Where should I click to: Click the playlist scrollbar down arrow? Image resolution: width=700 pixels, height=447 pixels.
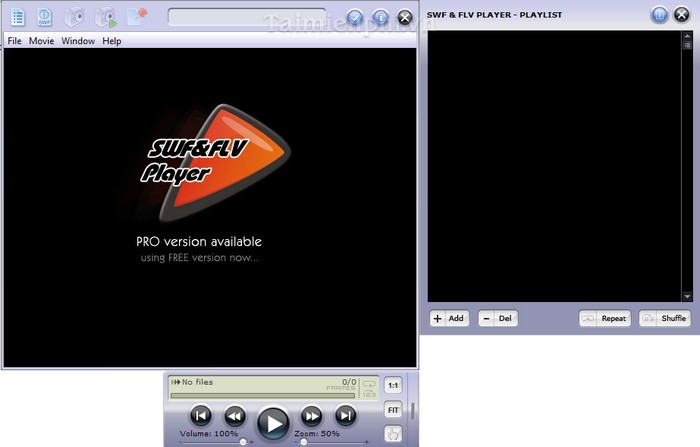point(687,297)
